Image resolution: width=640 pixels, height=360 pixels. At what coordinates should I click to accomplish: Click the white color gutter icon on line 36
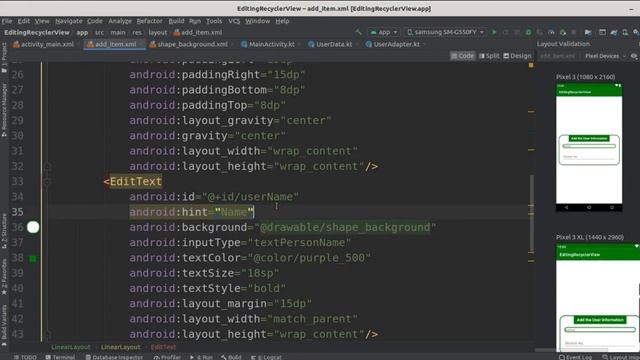click(x=33, y=227)
